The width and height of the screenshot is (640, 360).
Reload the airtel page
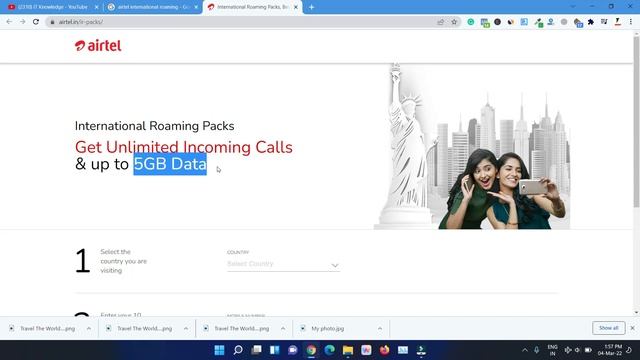tap(36, 22)
